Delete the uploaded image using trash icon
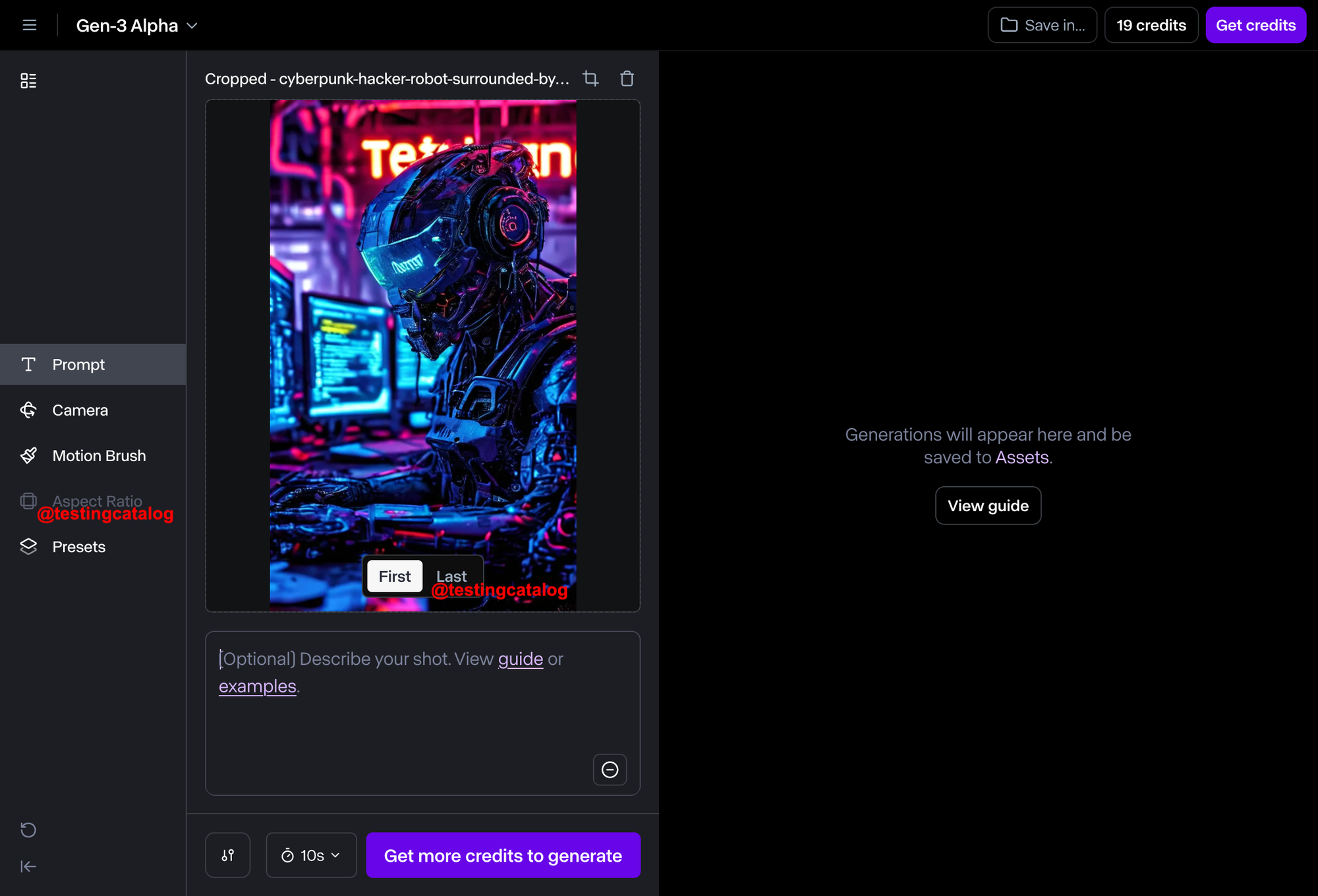 pos(627,79)
